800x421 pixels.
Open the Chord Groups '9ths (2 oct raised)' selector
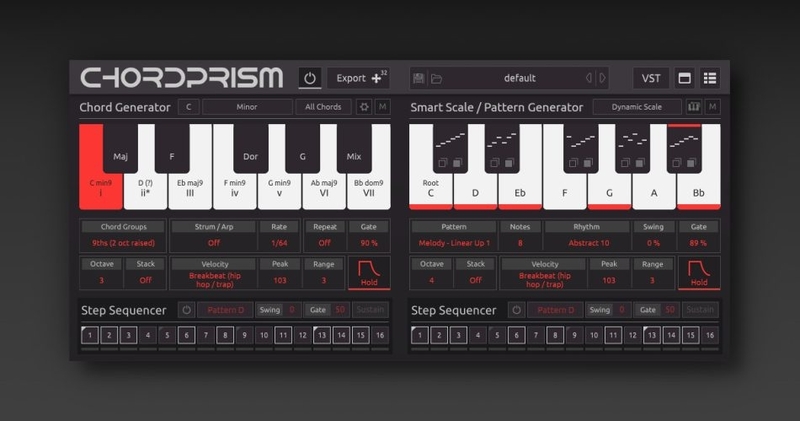(x=123, y=243)
